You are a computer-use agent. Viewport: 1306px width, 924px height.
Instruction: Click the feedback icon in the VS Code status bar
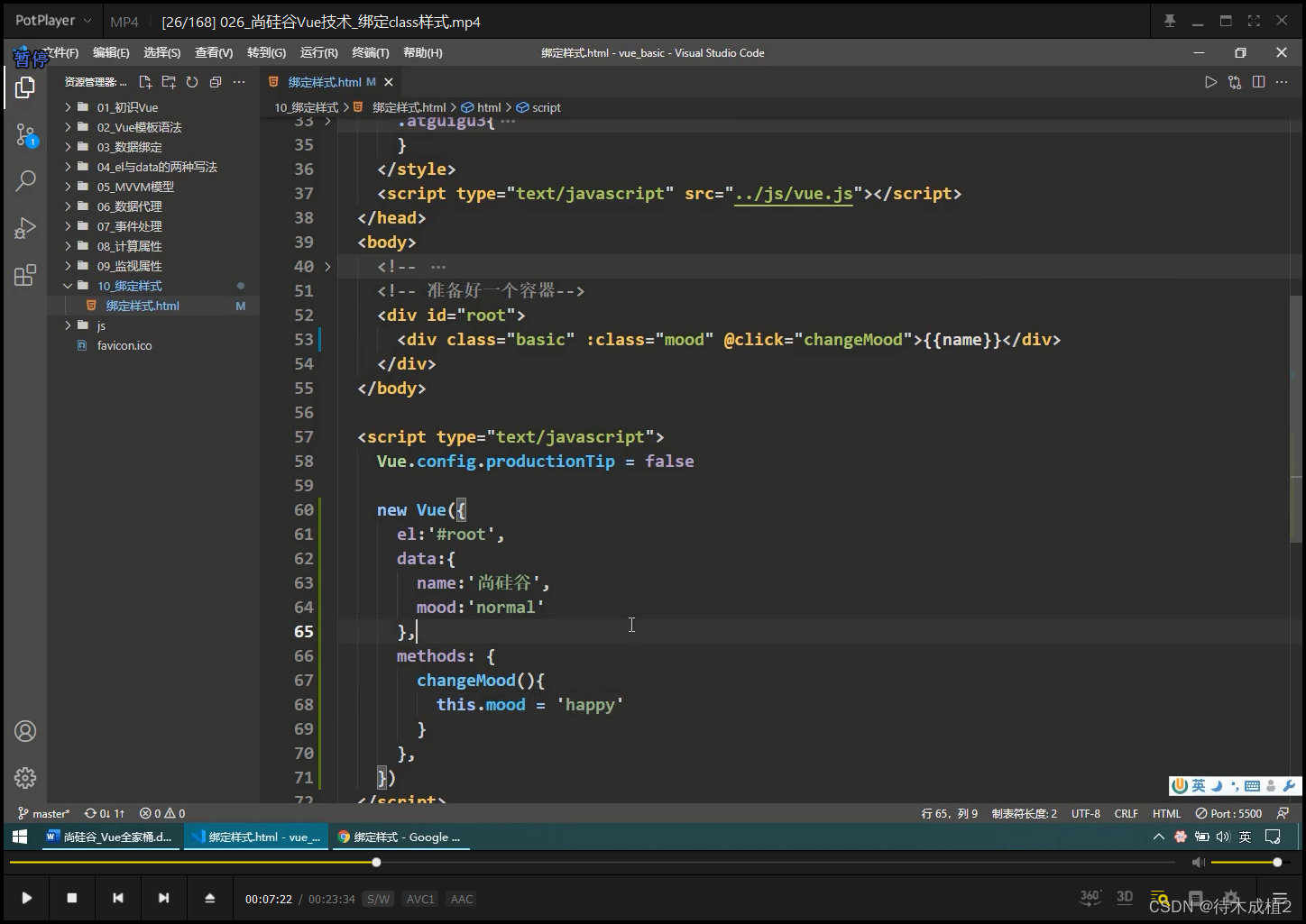pyautogui.click(x=1283, y=813)
